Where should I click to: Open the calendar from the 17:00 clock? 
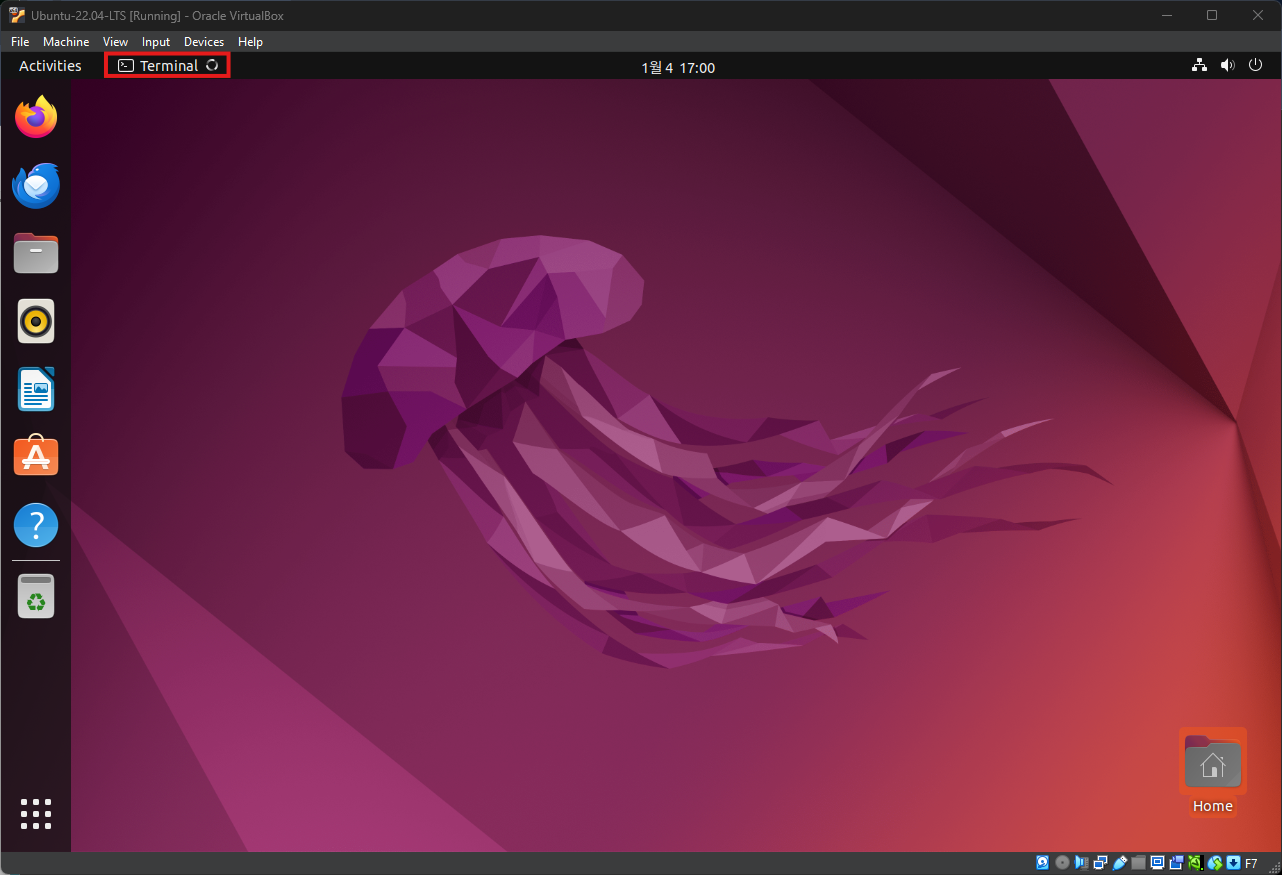(678, 67)
